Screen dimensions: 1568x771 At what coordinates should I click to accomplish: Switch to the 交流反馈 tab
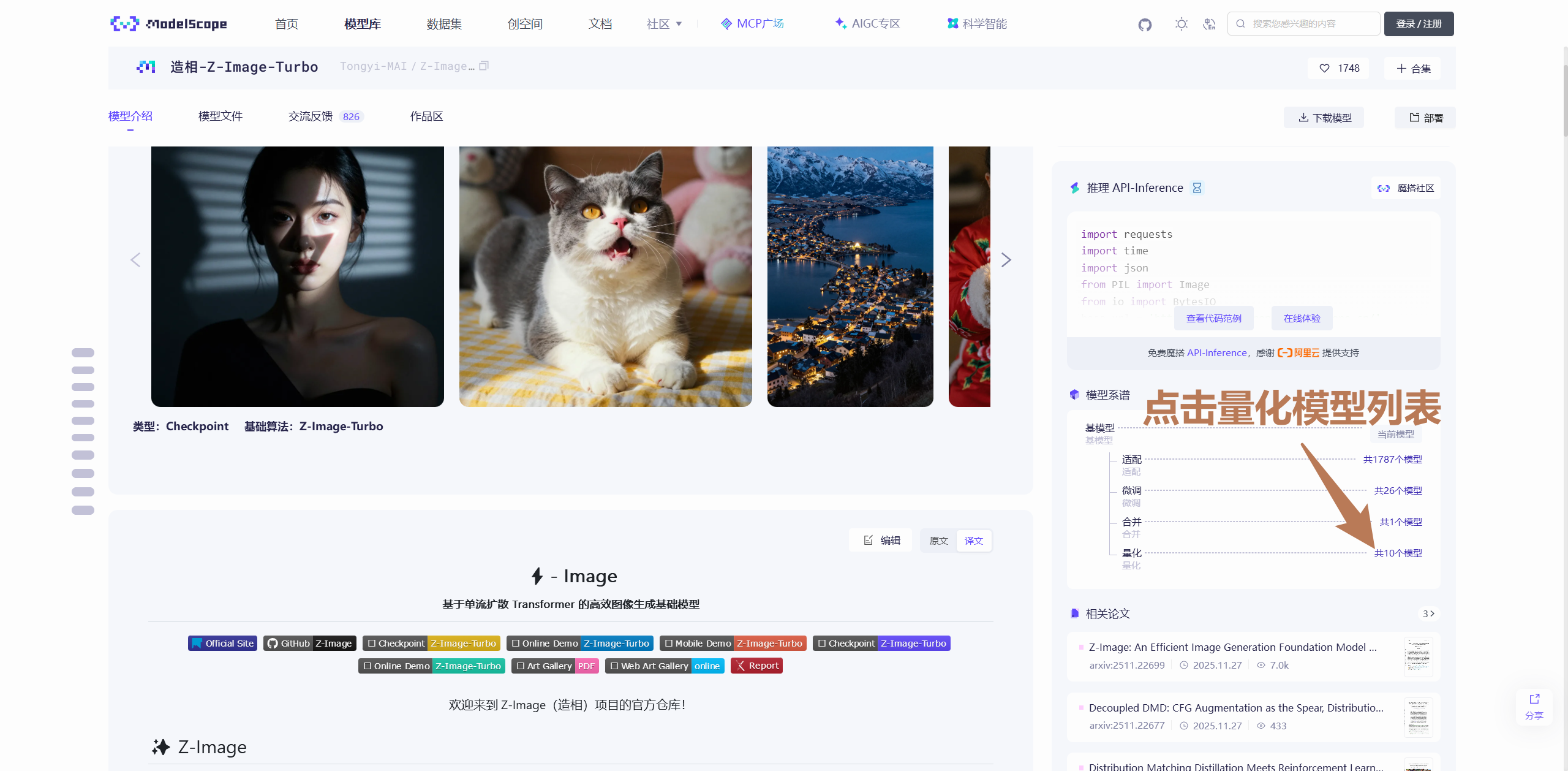[x=311, y=116]
